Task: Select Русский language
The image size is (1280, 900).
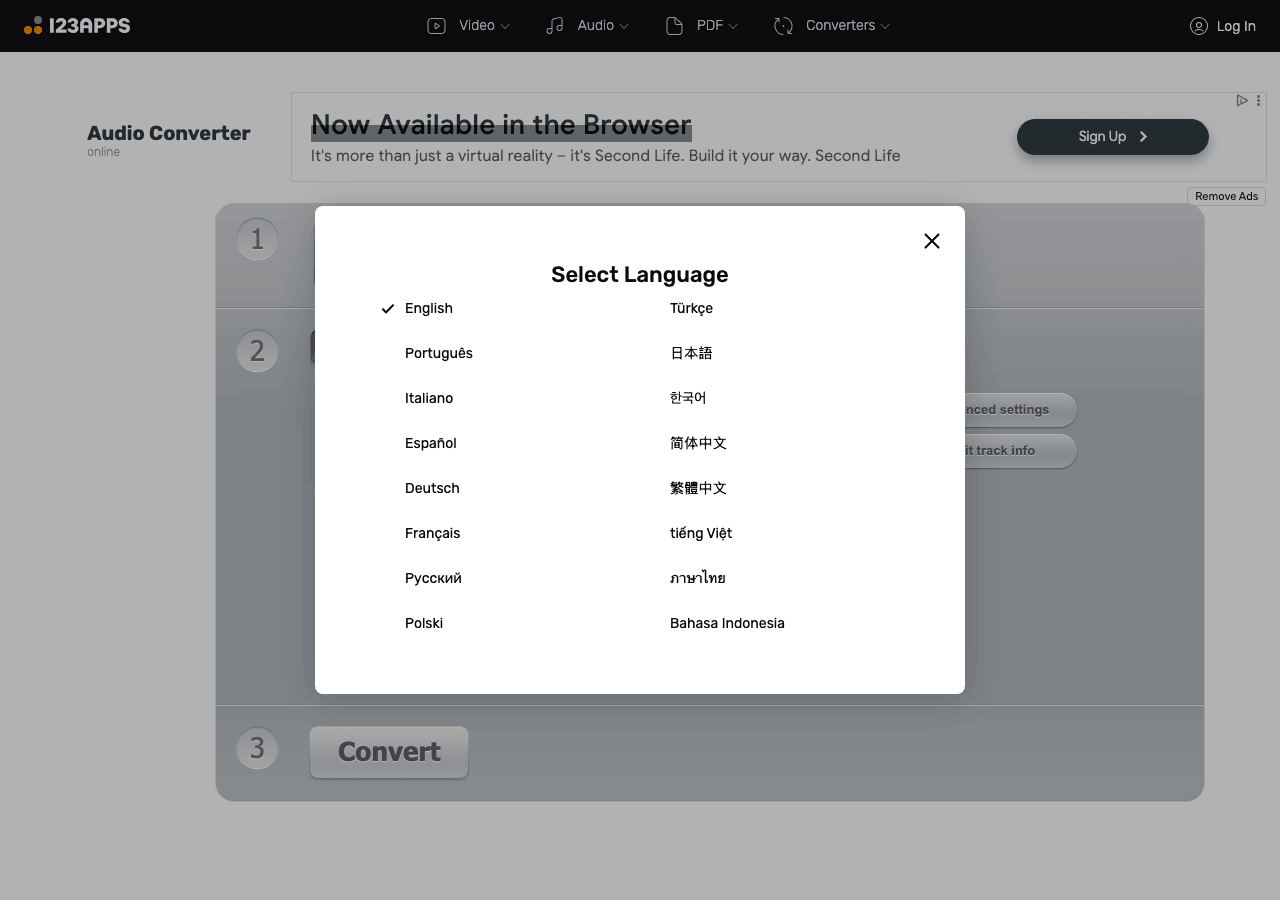Action: (x=433, y=578)
